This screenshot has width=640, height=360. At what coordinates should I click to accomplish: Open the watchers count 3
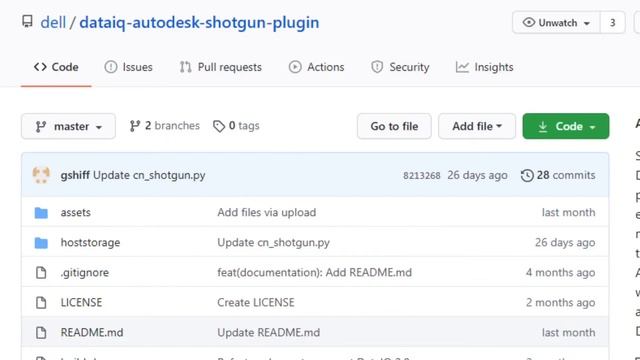[612, 22]
